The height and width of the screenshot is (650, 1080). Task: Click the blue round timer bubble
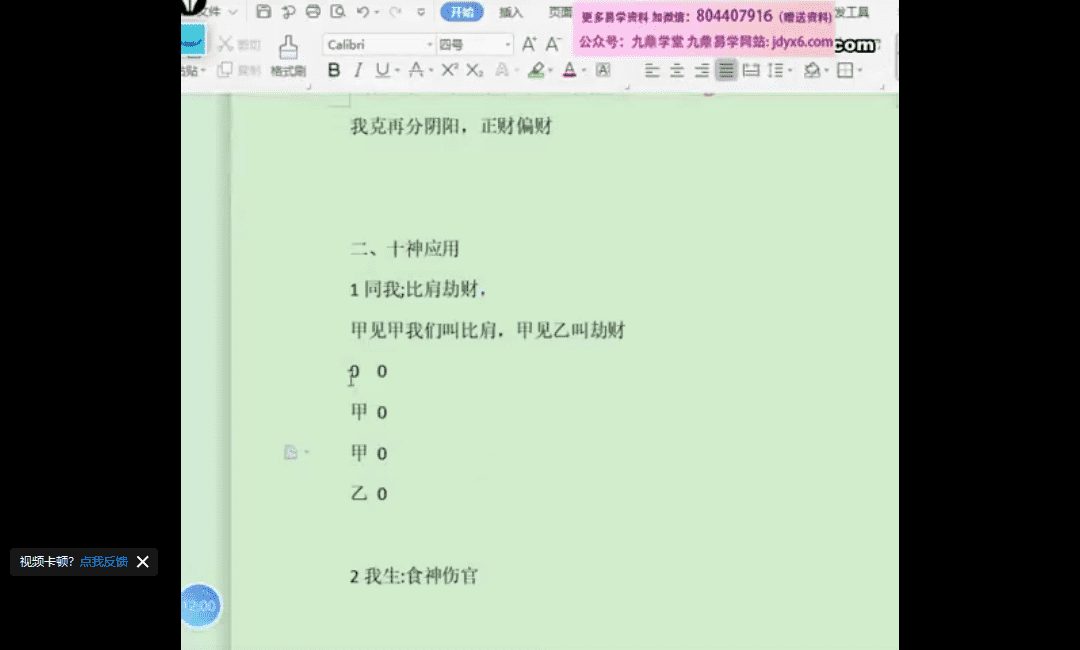pyautogui.click(x=201, y=606)
